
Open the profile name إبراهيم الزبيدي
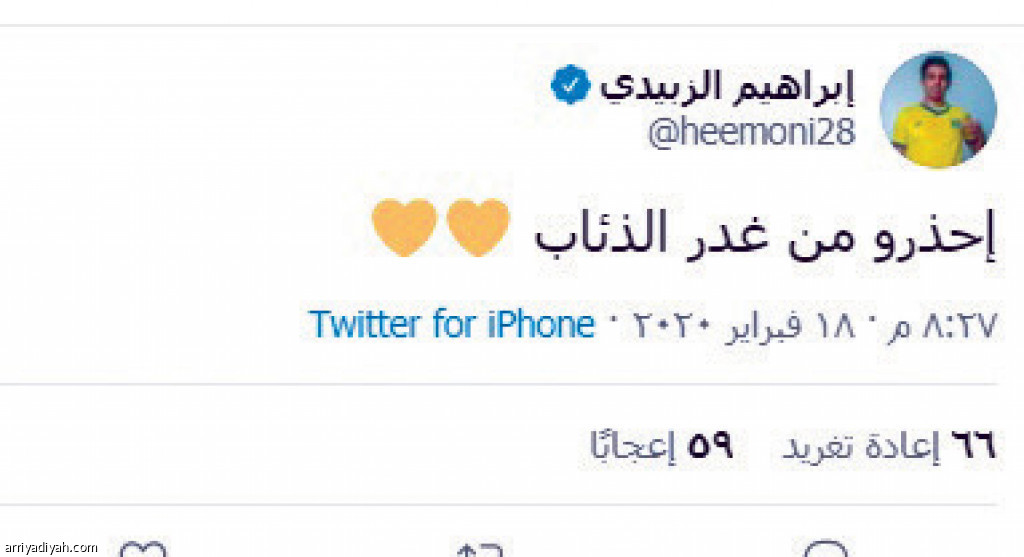click(727, 87)
